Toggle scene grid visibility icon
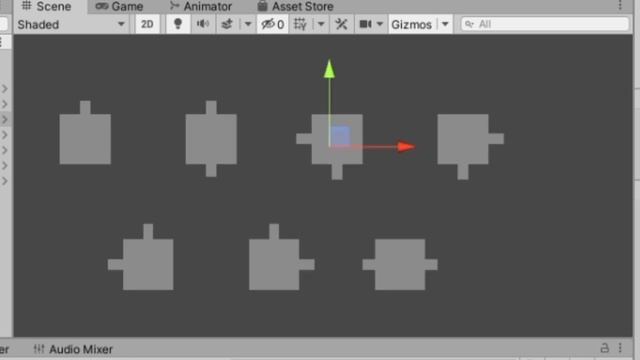640x360 pixels. (300, 24)
